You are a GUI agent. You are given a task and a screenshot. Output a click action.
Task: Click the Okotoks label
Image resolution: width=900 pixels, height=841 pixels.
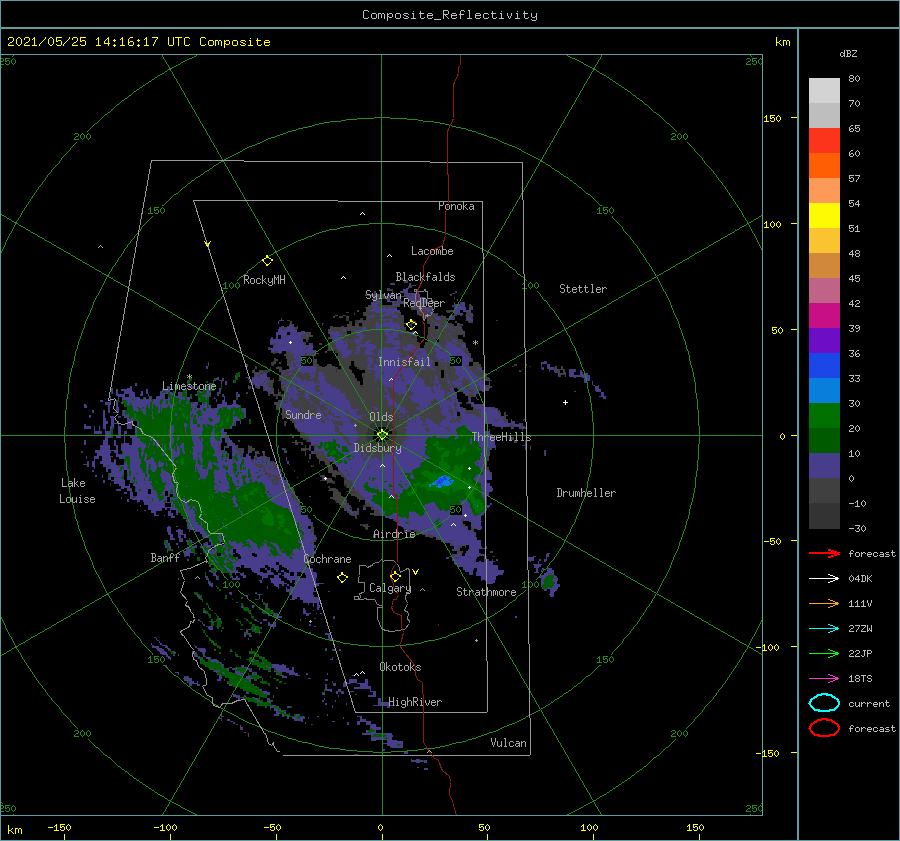pos(400,666)
